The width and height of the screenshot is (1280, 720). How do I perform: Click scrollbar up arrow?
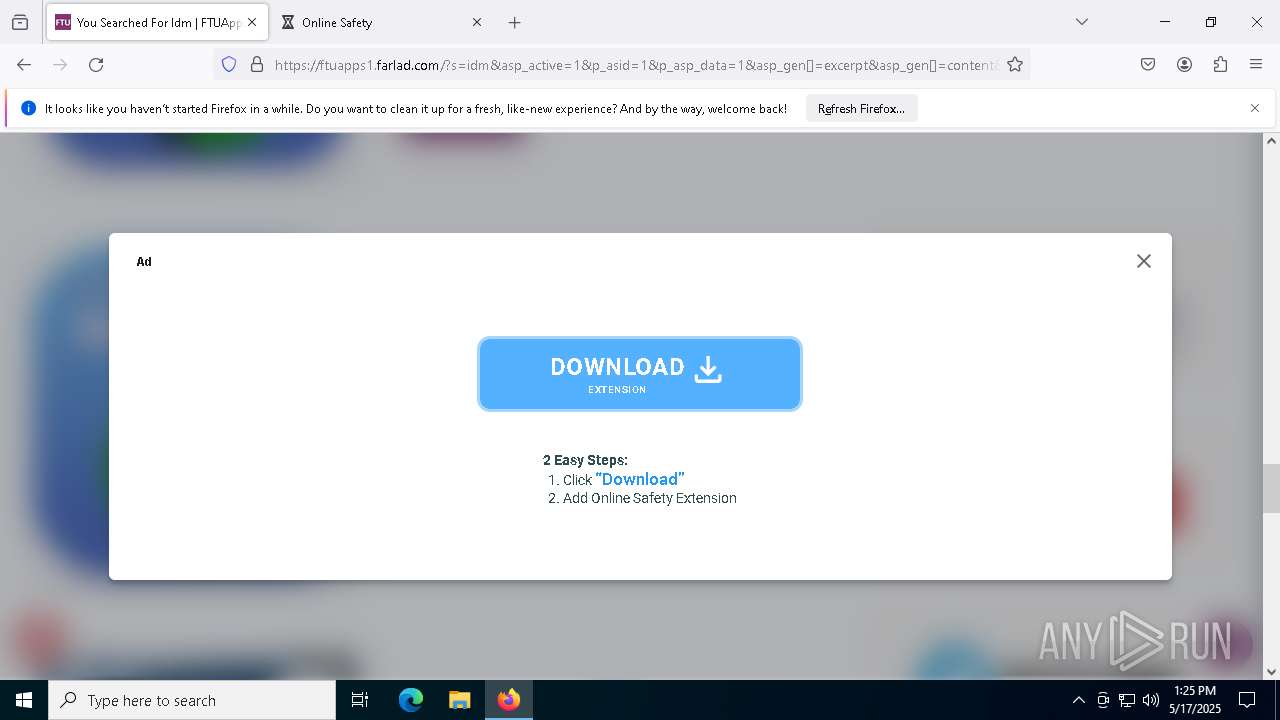[1271, 141]
